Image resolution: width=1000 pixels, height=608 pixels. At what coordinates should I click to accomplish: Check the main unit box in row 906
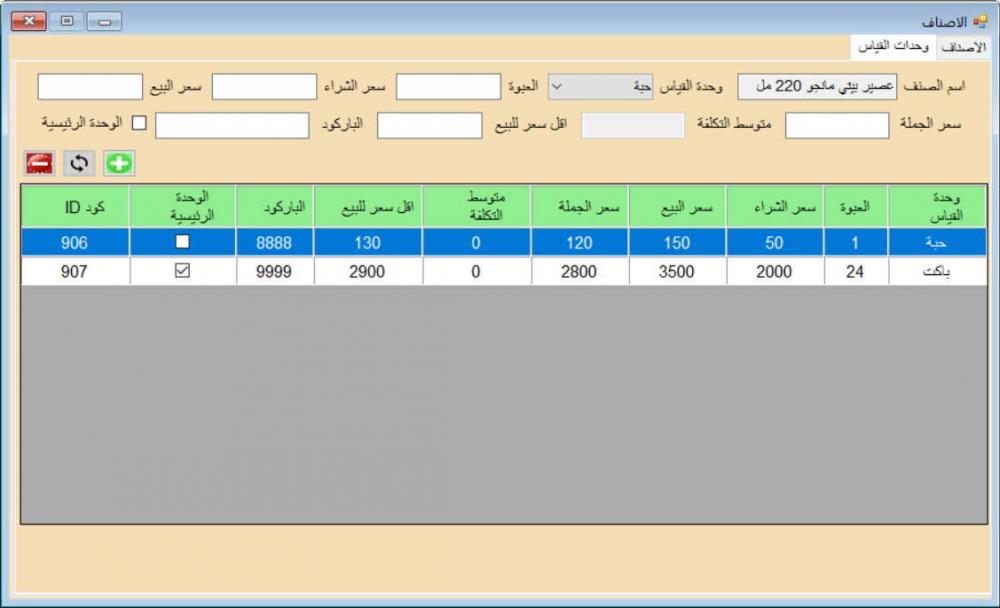click(x=182, y=242)
